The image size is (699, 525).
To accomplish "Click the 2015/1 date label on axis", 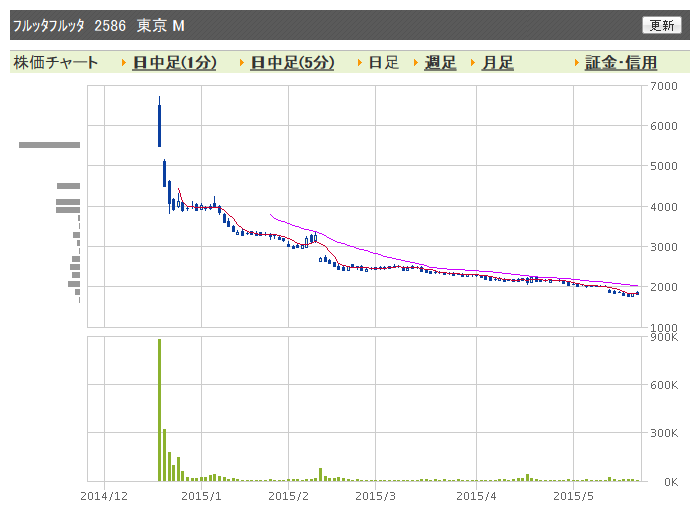I will (x=201, y=496).
